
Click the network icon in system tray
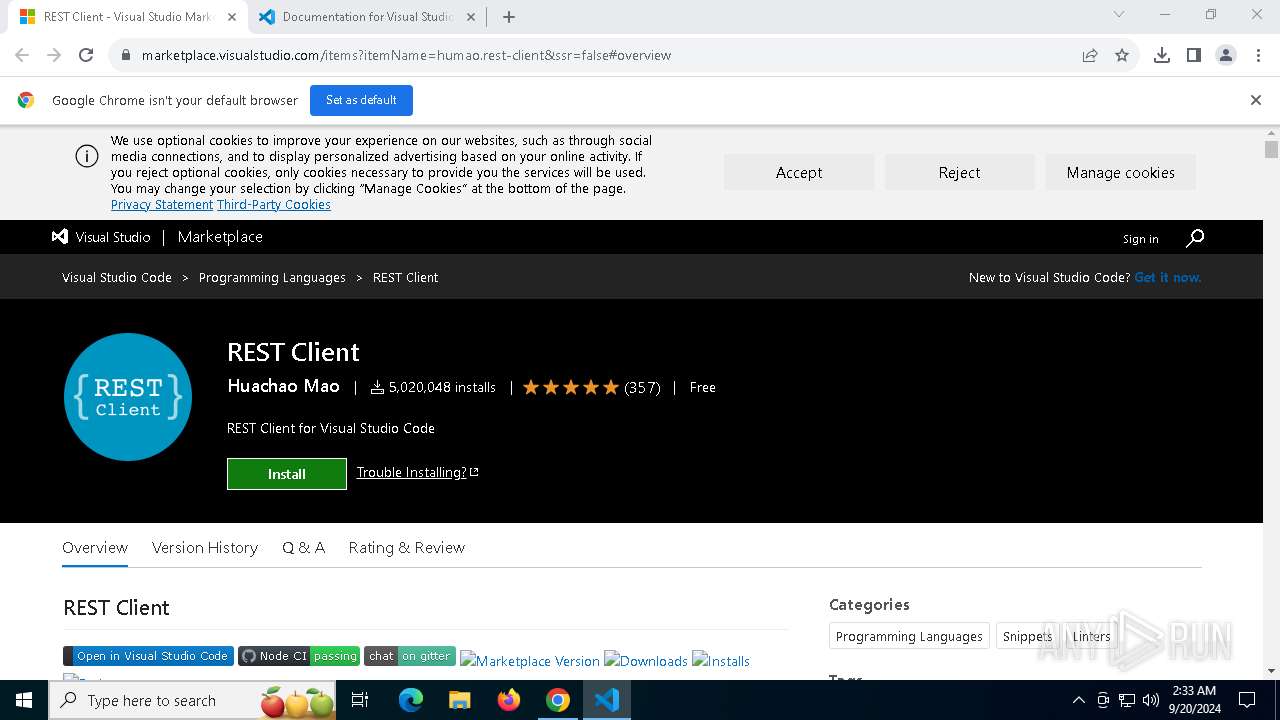(1127, 700)
